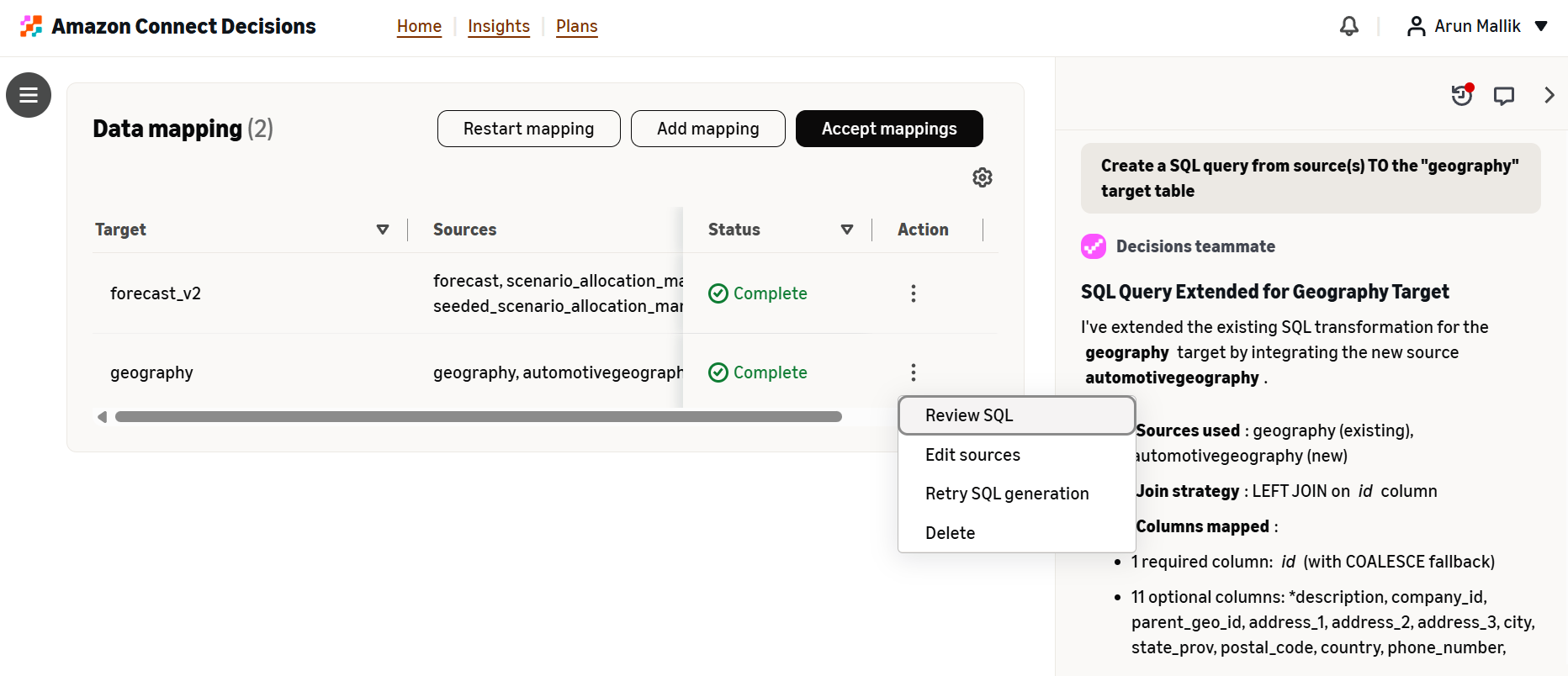Click the Action column header
The width and height of the screenshot is (1568, 676).
coord(923,230)
